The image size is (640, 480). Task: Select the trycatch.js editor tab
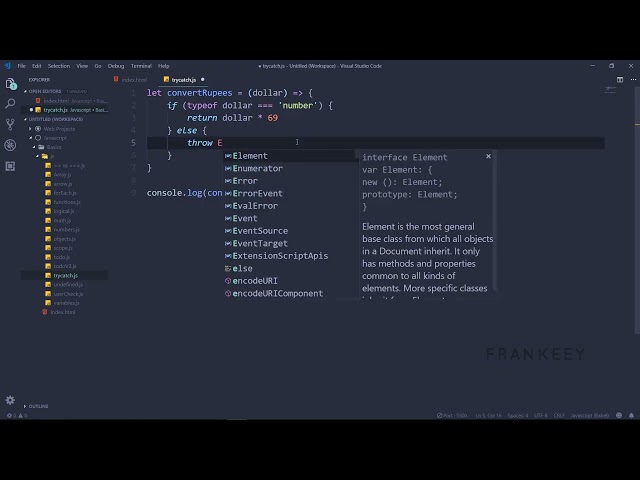(184, 80)
